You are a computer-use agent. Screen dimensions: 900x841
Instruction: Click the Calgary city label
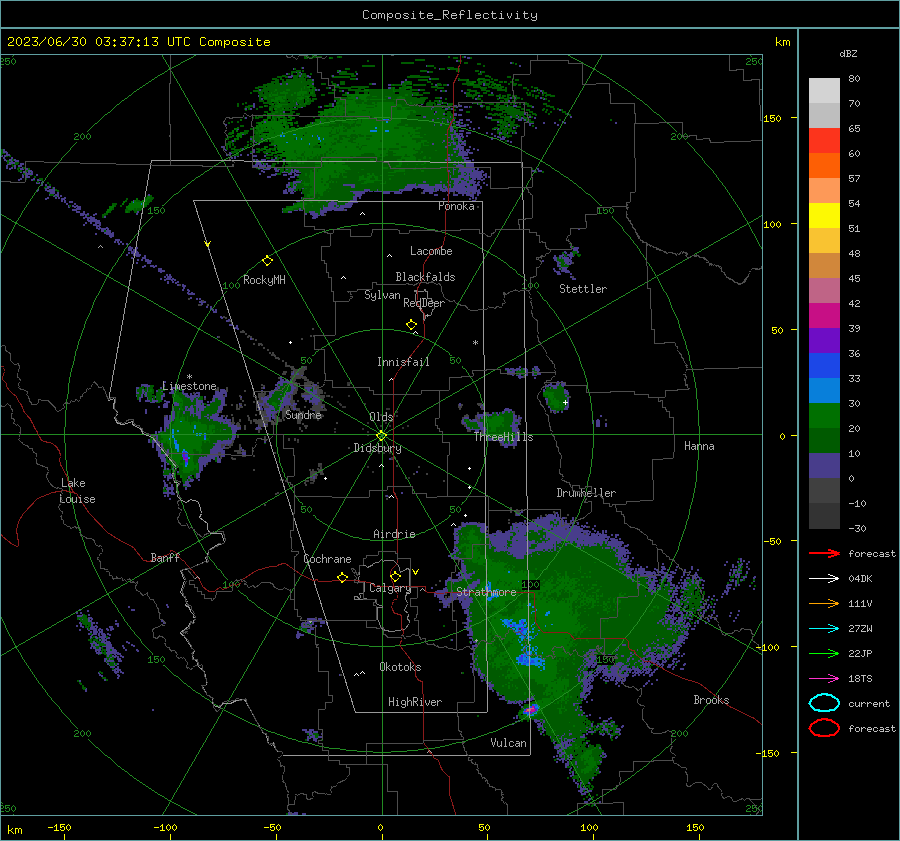(390, 588)
